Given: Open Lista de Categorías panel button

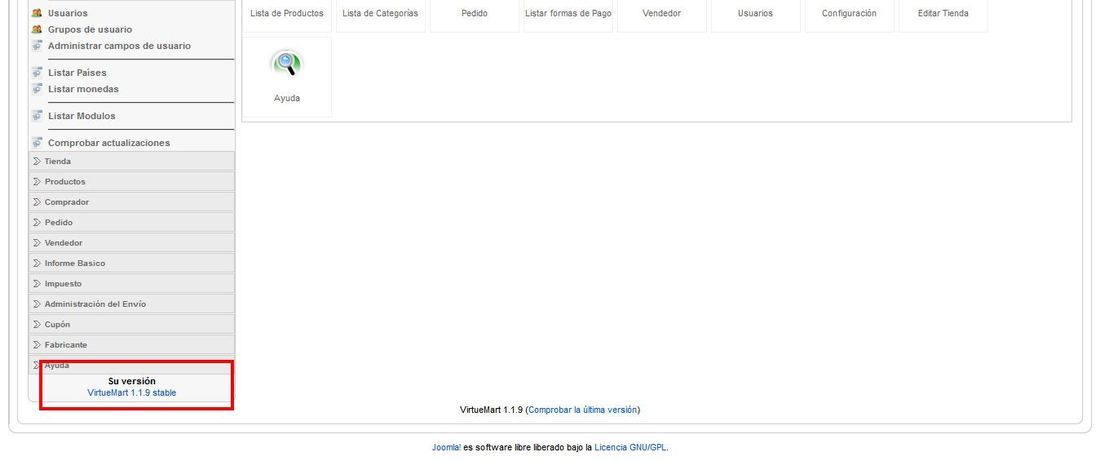Looking at the screenshot, I should click(380, 14).
